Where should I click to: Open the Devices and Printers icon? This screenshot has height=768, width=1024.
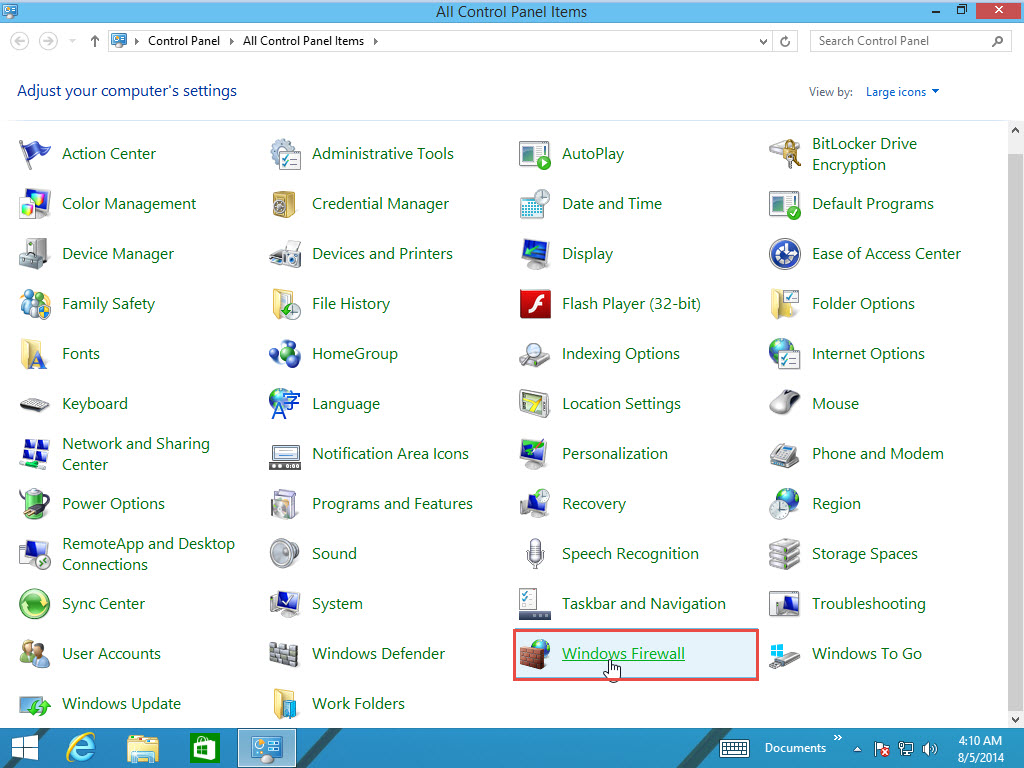pyautogui.click(x=285, y=254)
